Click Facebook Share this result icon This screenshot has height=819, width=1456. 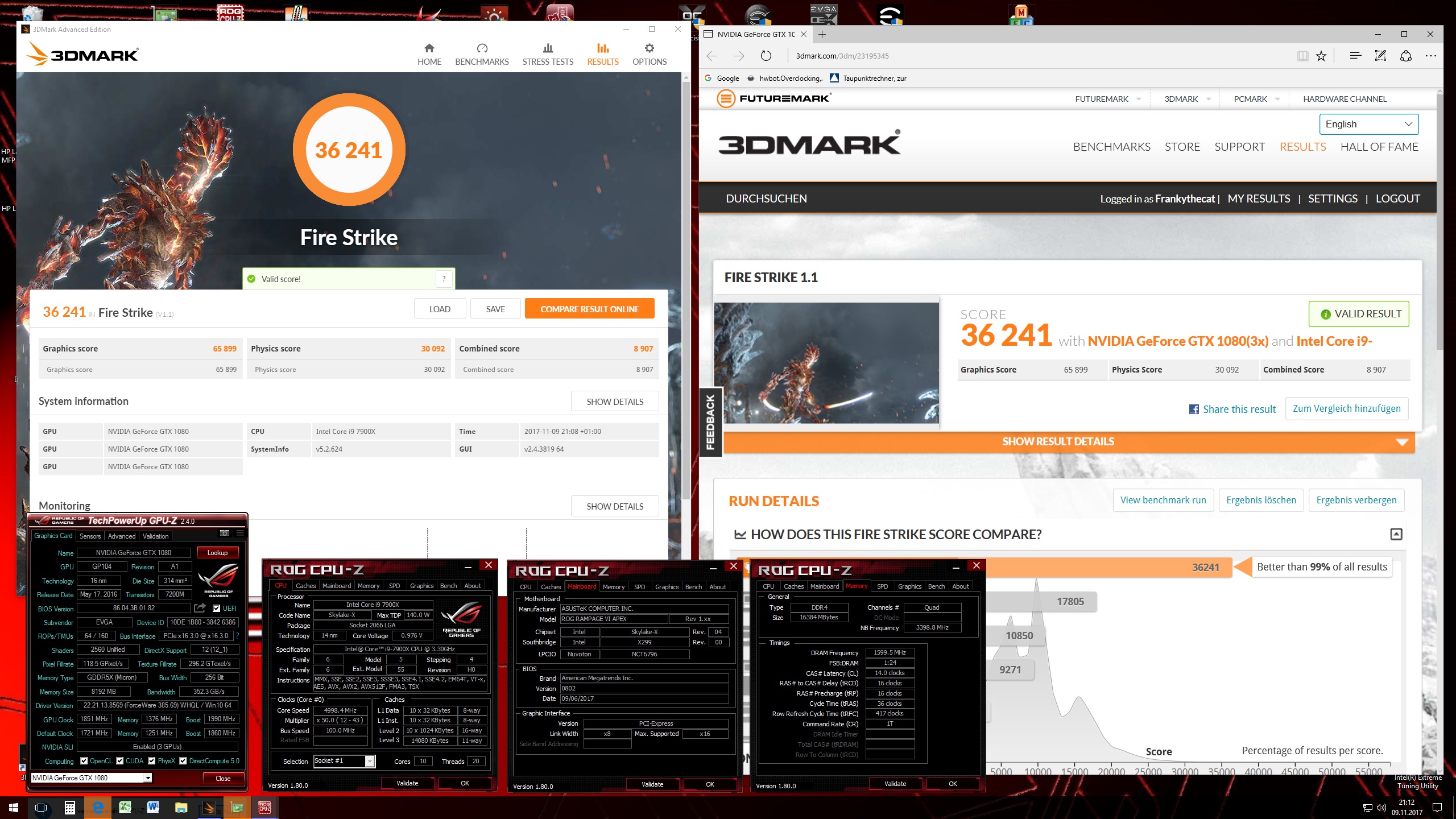[x=1194, y=409]
